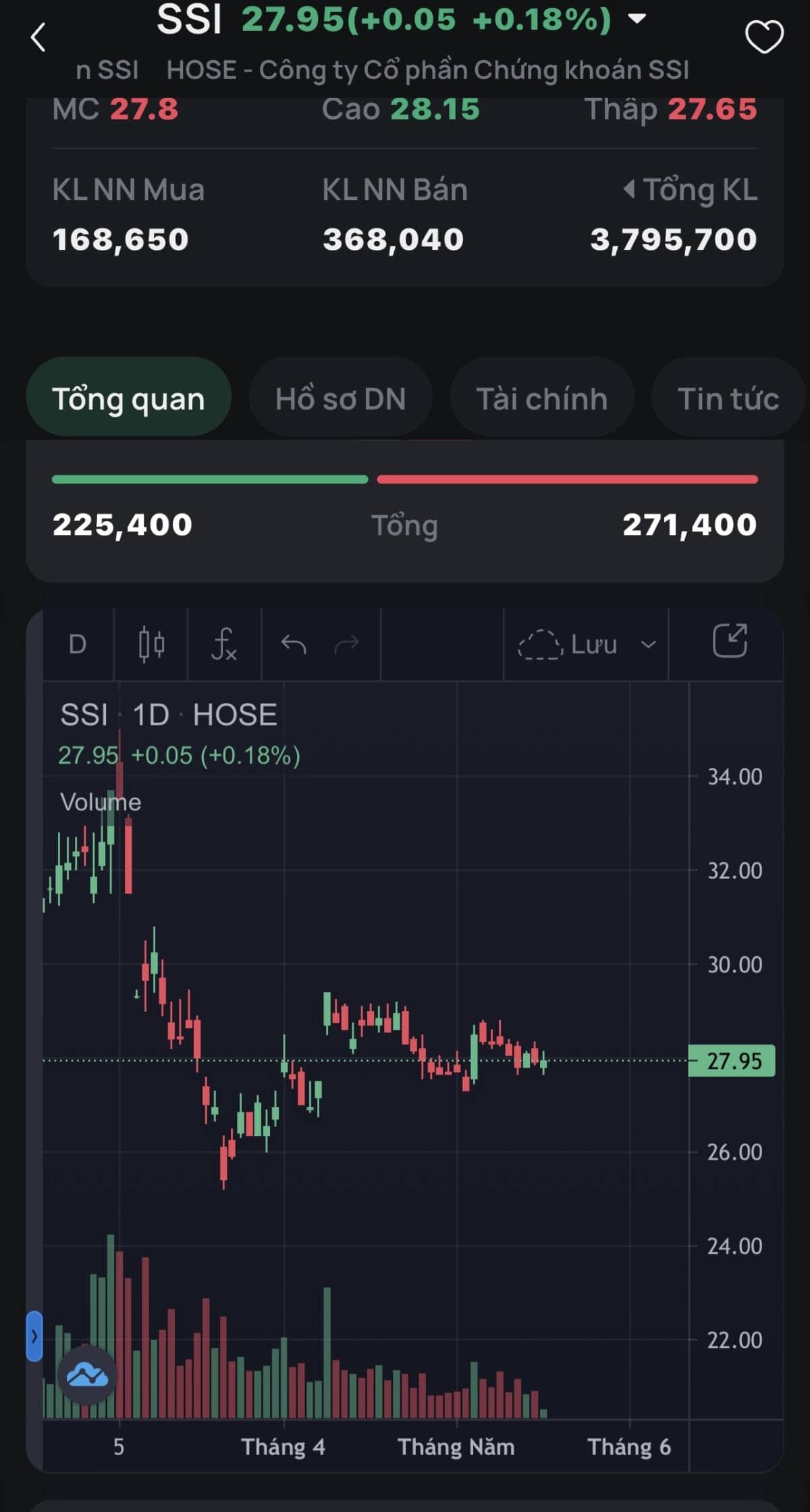
Task: Click the 30.00 price axis label
Action: [734, 964]
